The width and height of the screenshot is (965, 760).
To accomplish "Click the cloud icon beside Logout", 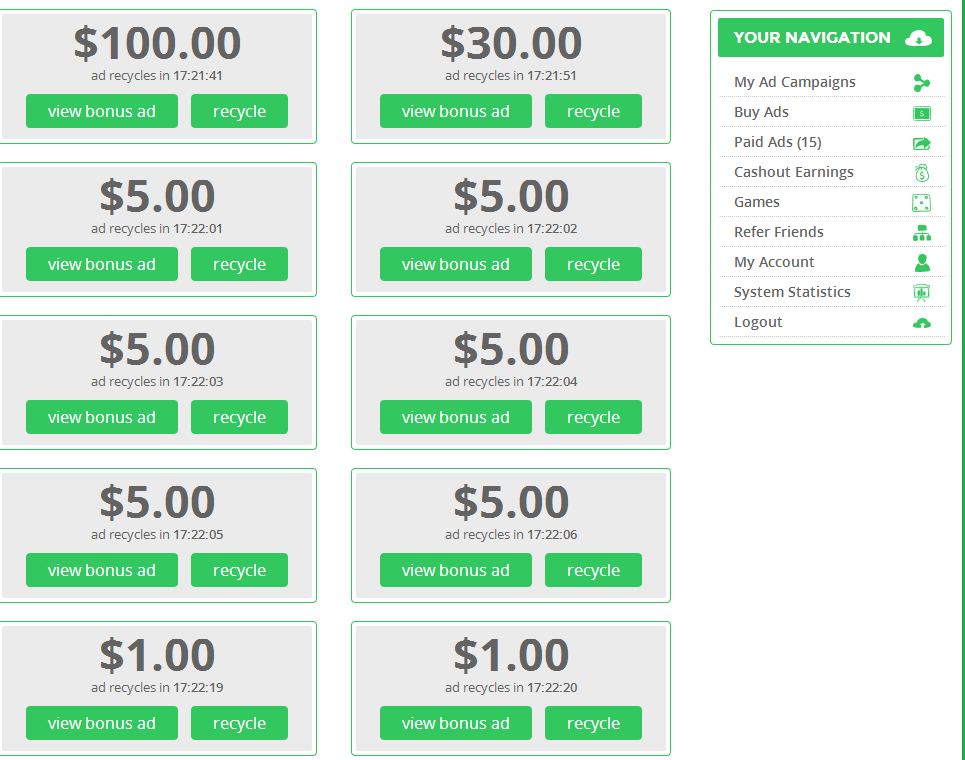I will point(921,323).
